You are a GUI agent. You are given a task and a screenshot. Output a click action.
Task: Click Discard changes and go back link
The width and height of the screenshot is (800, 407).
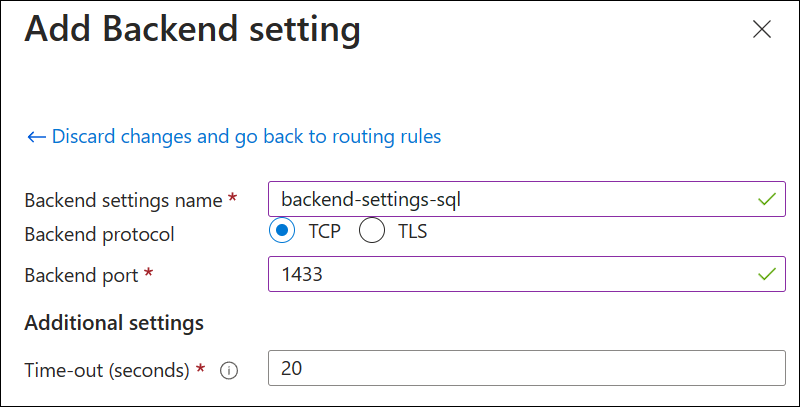point(246,136)
